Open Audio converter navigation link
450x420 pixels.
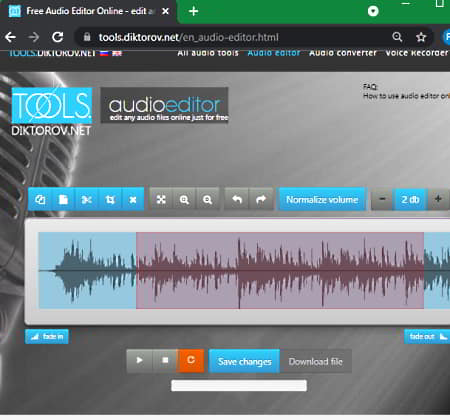[343, 53]
